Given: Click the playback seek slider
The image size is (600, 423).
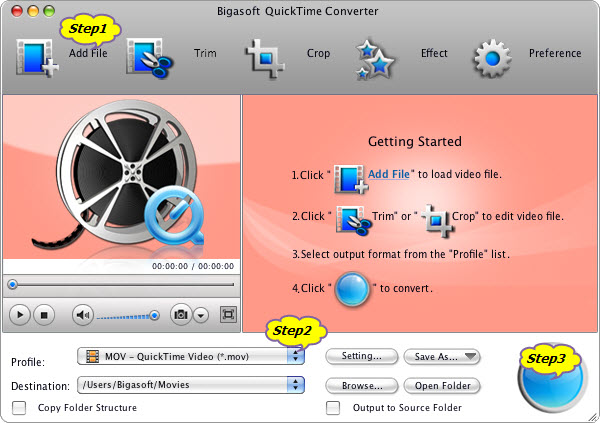Looking at the screenshot, I should click(120, 284).
